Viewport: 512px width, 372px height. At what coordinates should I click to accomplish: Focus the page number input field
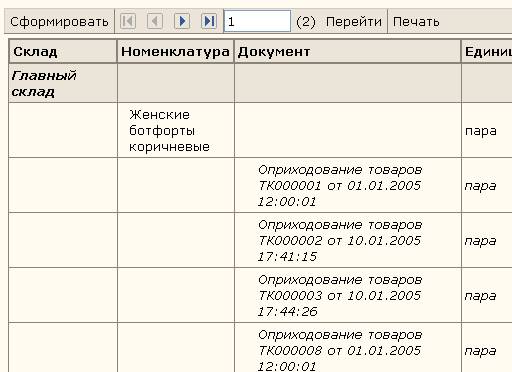click(257, 21)
